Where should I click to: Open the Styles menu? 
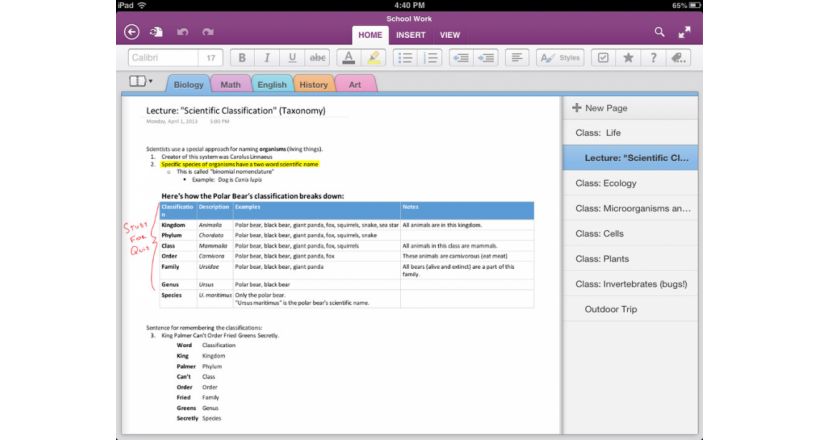click(560, 58)
